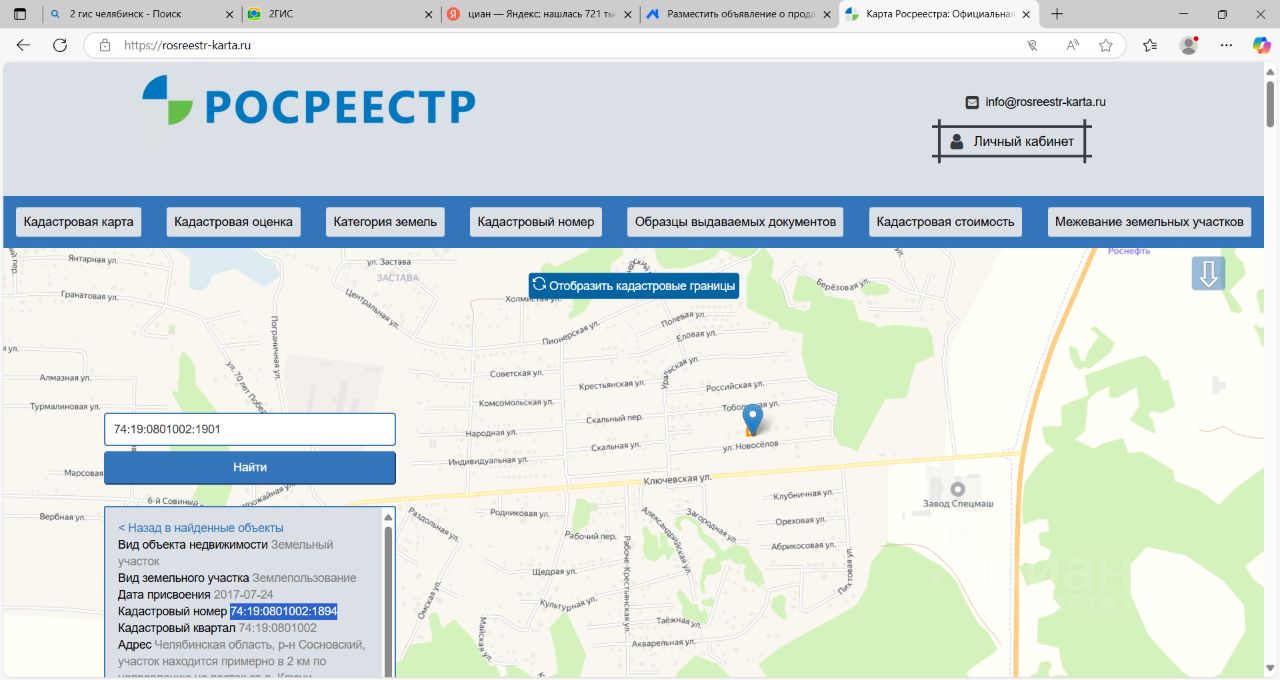Click Отобразить кадастровые границы button
Image resolution: width=1280 pixels, height=680 pixels.
(634, 286)
